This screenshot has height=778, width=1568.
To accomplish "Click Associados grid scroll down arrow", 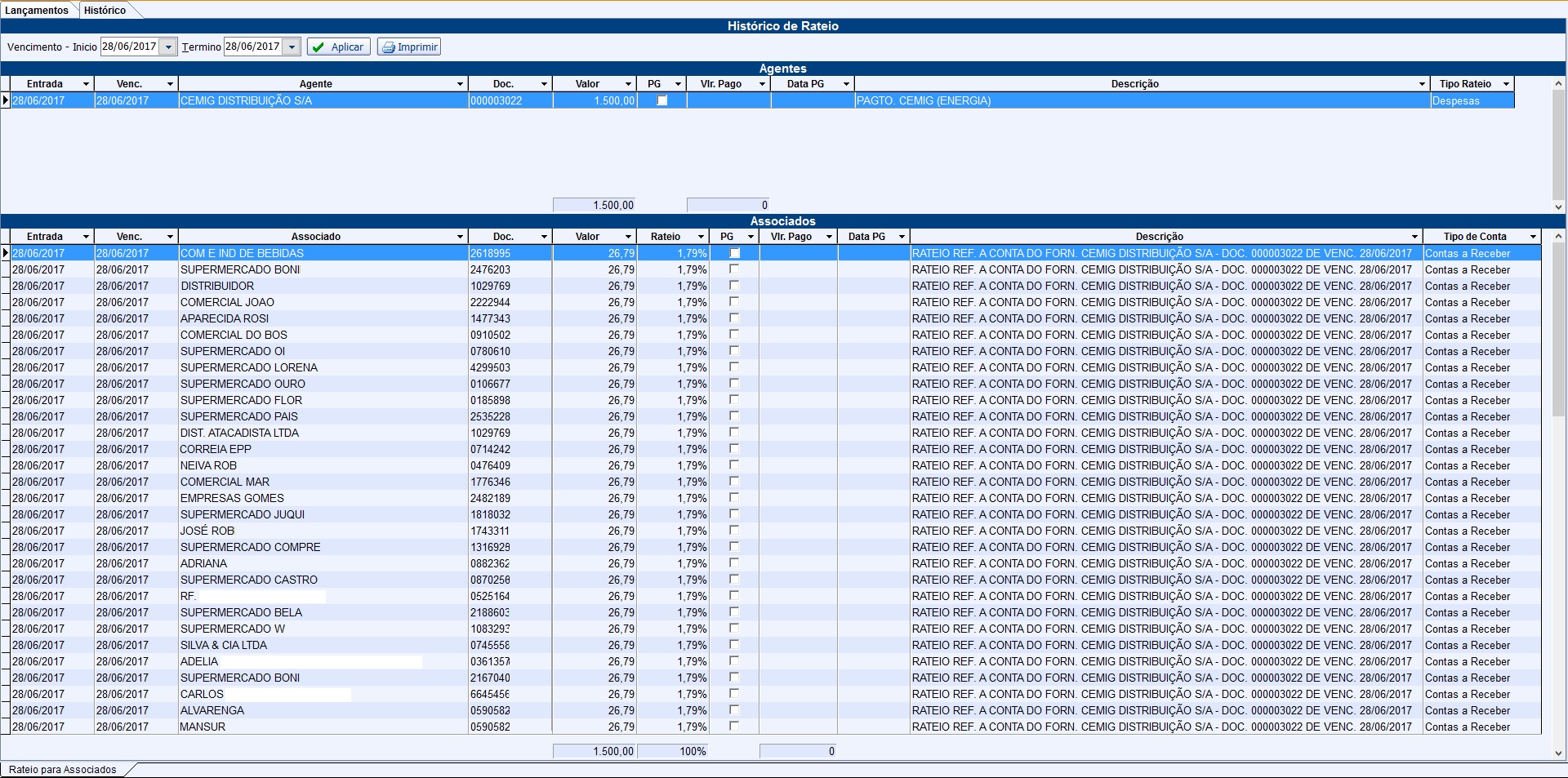I will click(1558, 754).
